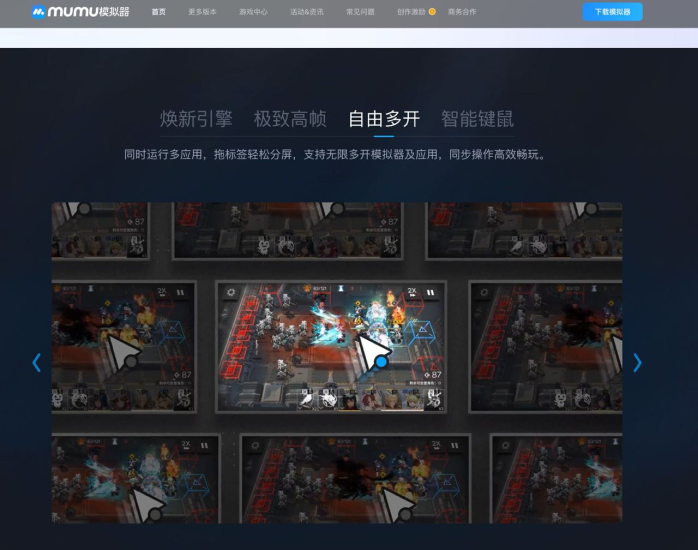
Task: Switch to the 智能键鼠 tab
Action: (x=477, y=119)
